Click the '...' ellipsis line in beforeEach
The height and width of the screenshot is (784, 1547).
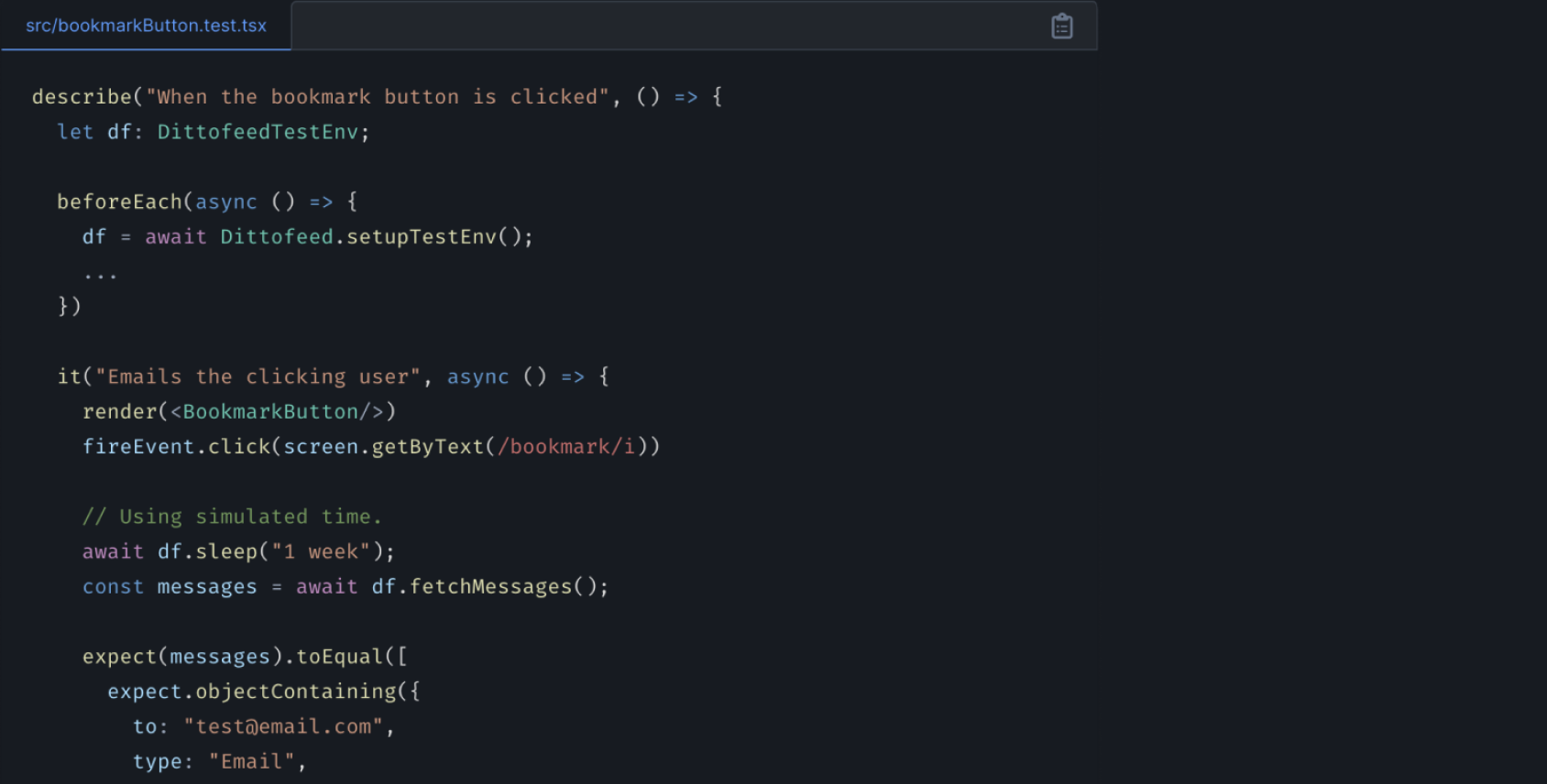click(x=100, y=275)
